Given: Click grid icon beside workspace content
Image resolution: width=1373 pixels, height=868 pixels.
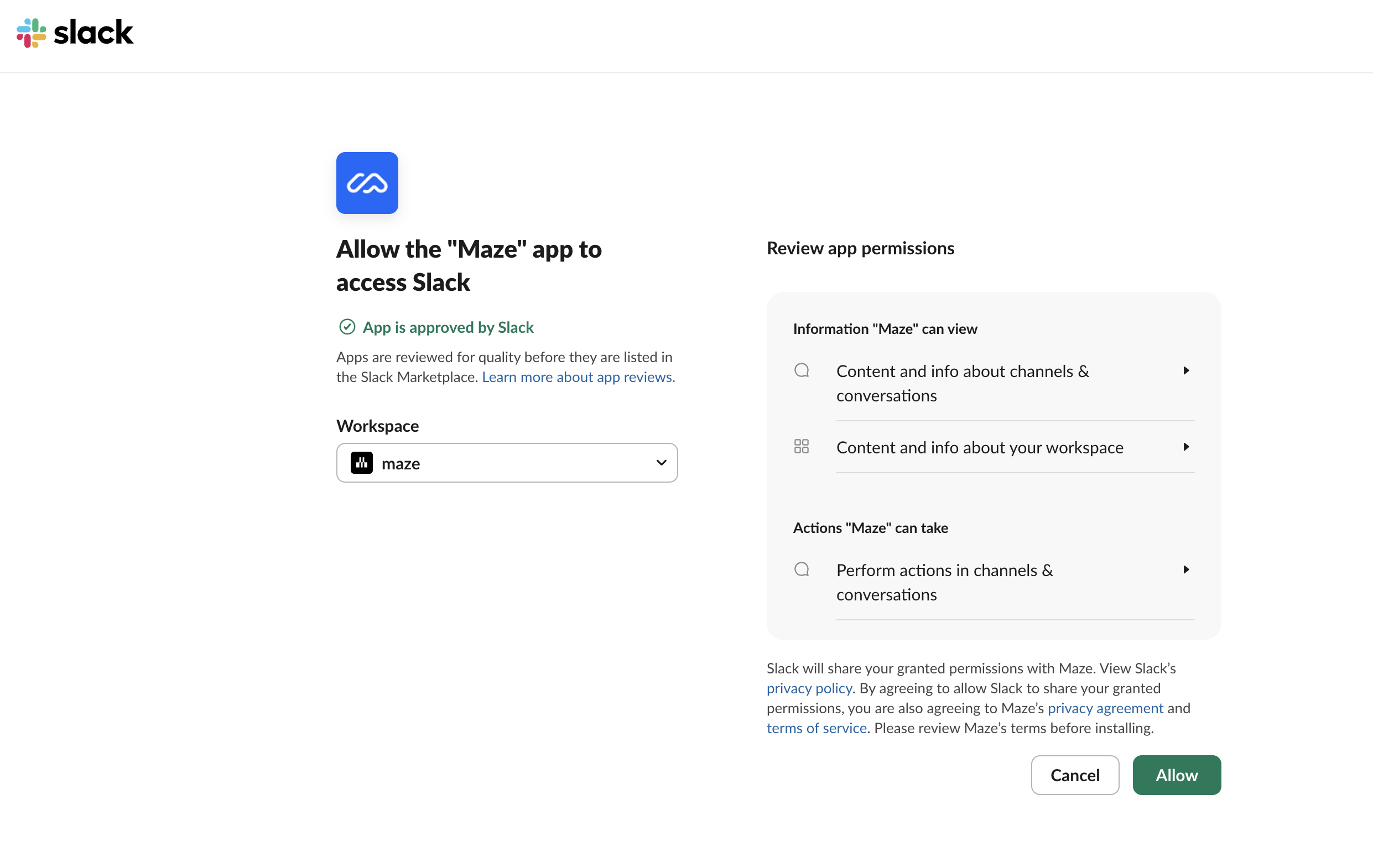Looking at the screenshot, I should coord(801,446).
